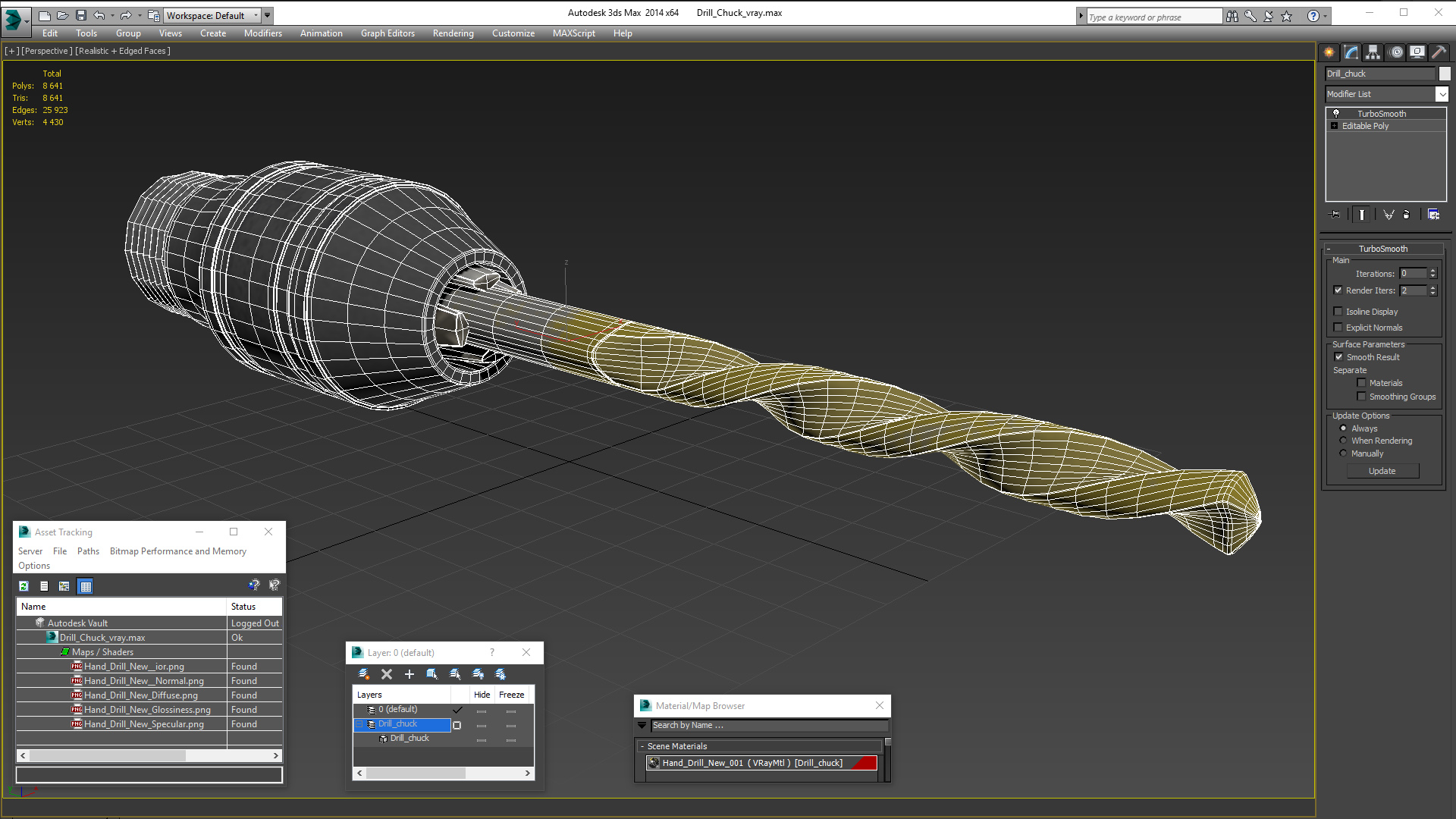
Task: Enable Explicit Normals checkbox
Action: click(x=1338, y=328)
